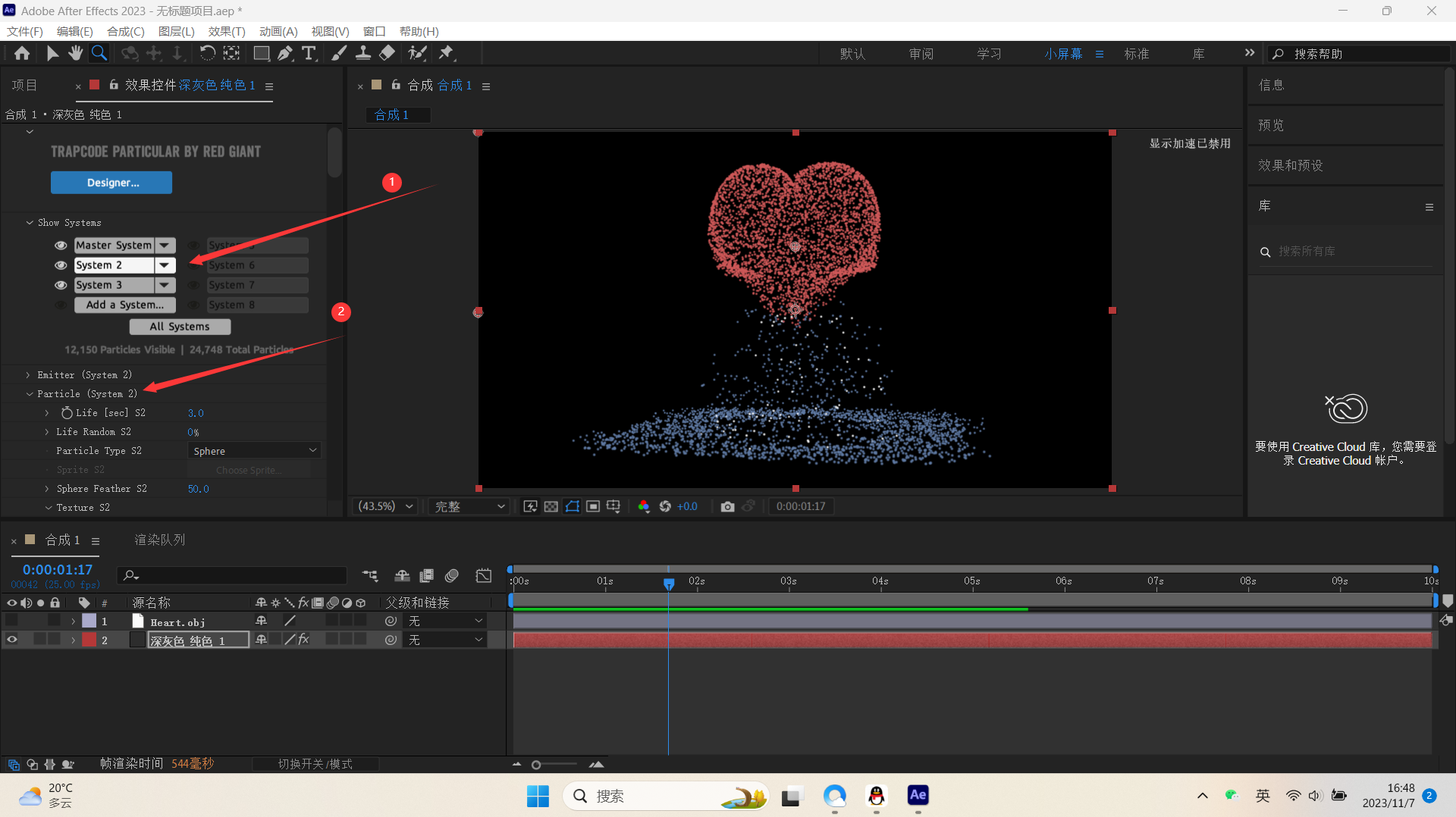Viewport: 1456px width, 817px height.
Task: Open the 文件(F) menu
Action: point(24,31)
